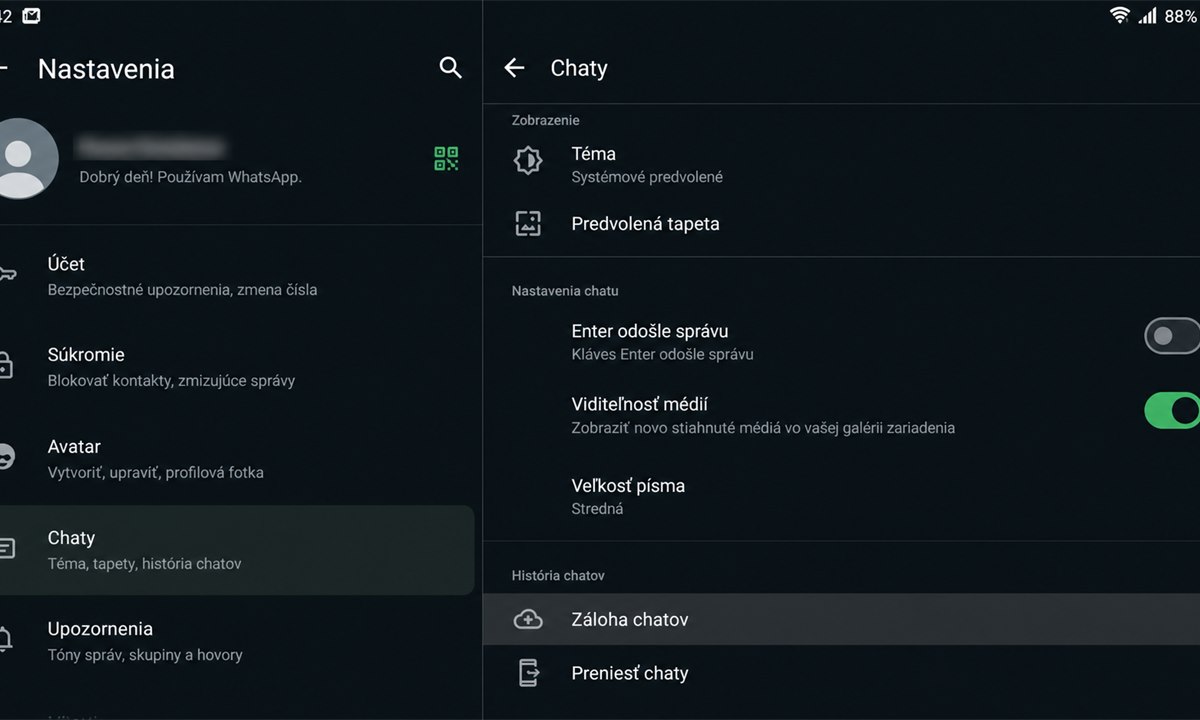Tap the battery 88% status indicator

click(1180, 16)
